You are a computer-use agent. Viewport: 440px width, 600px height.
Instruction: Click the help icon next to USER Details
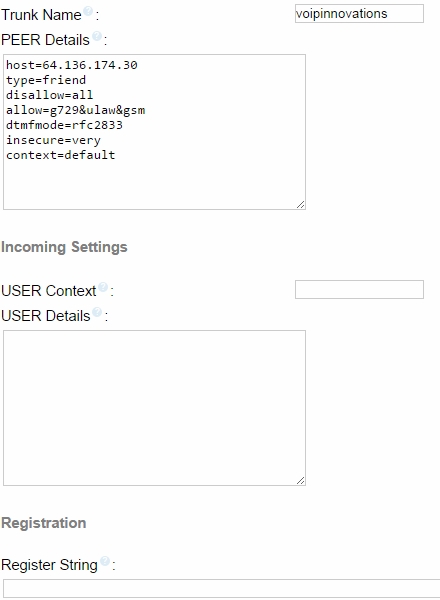tap(97, 312)
